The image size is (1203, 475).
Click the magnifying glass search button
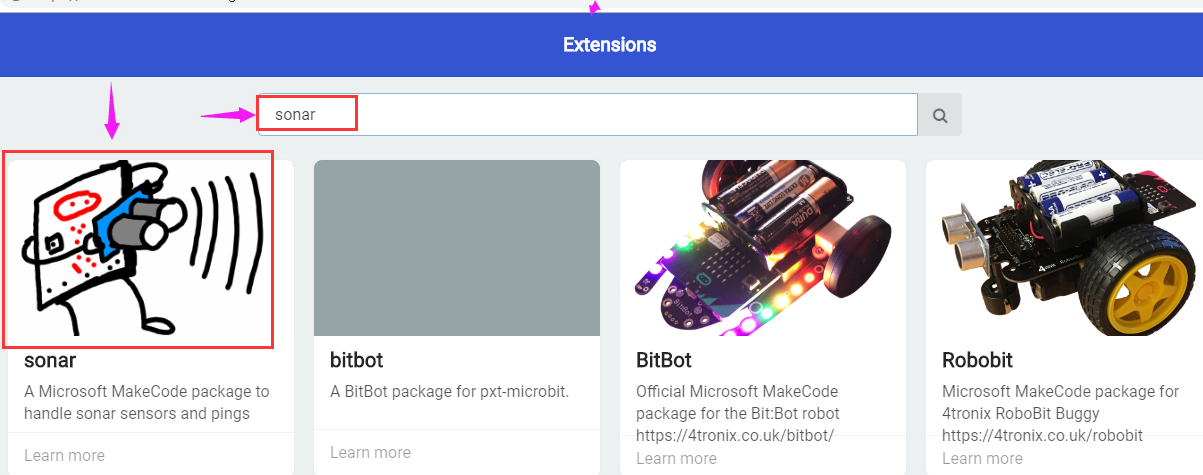pyautogui.click(x=940, y=115)
